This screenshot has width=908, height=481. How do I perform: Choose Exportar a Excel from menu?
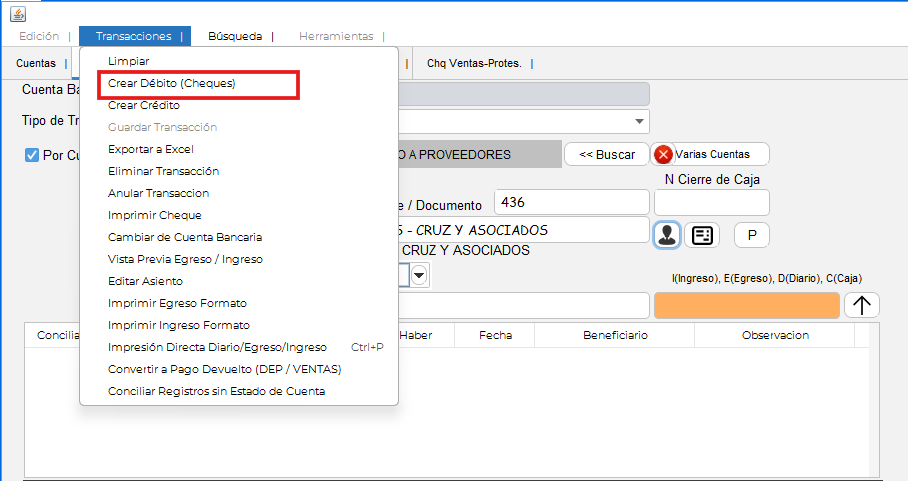point(150,149)
